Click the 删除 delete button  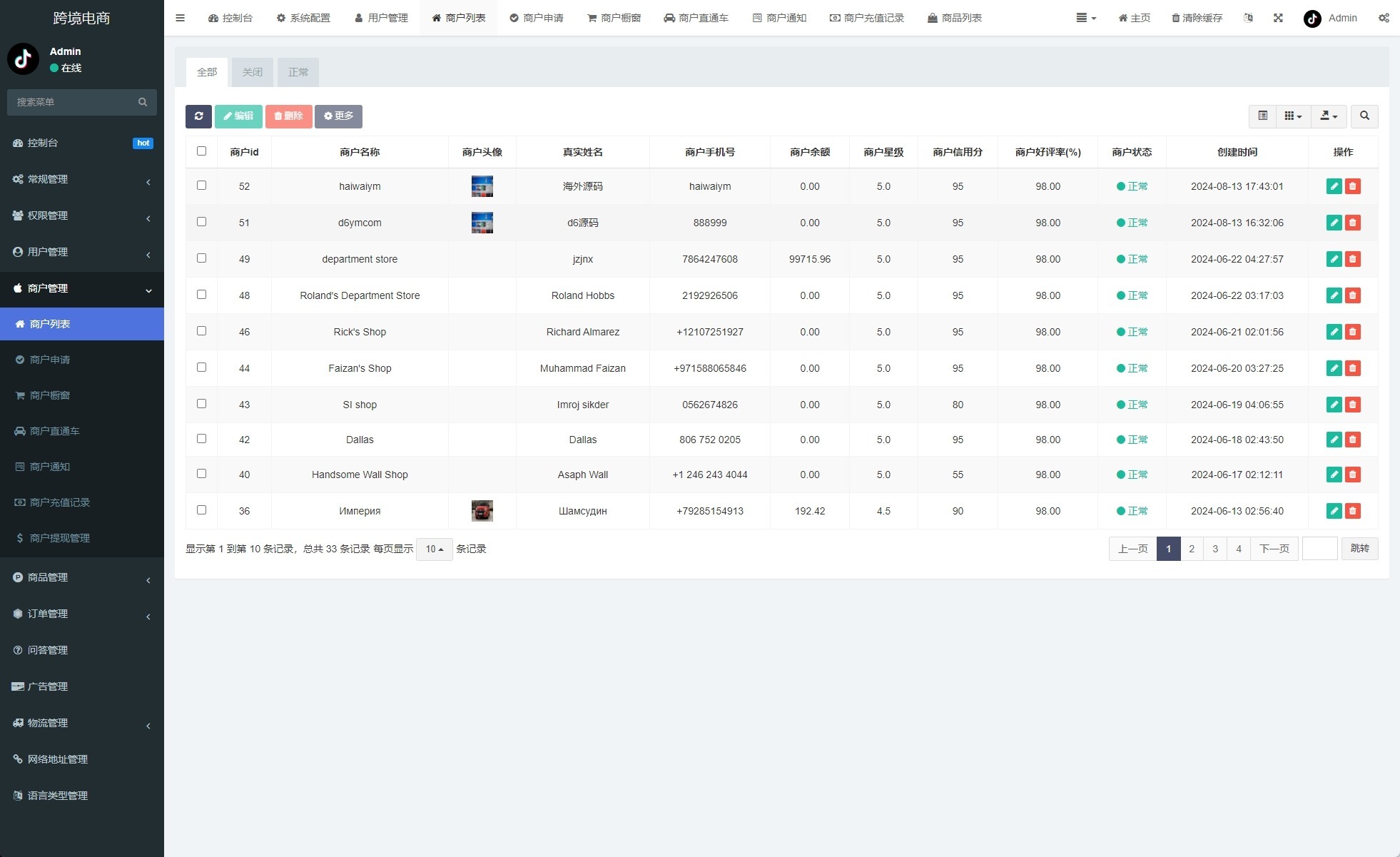[x=289, y=115]
